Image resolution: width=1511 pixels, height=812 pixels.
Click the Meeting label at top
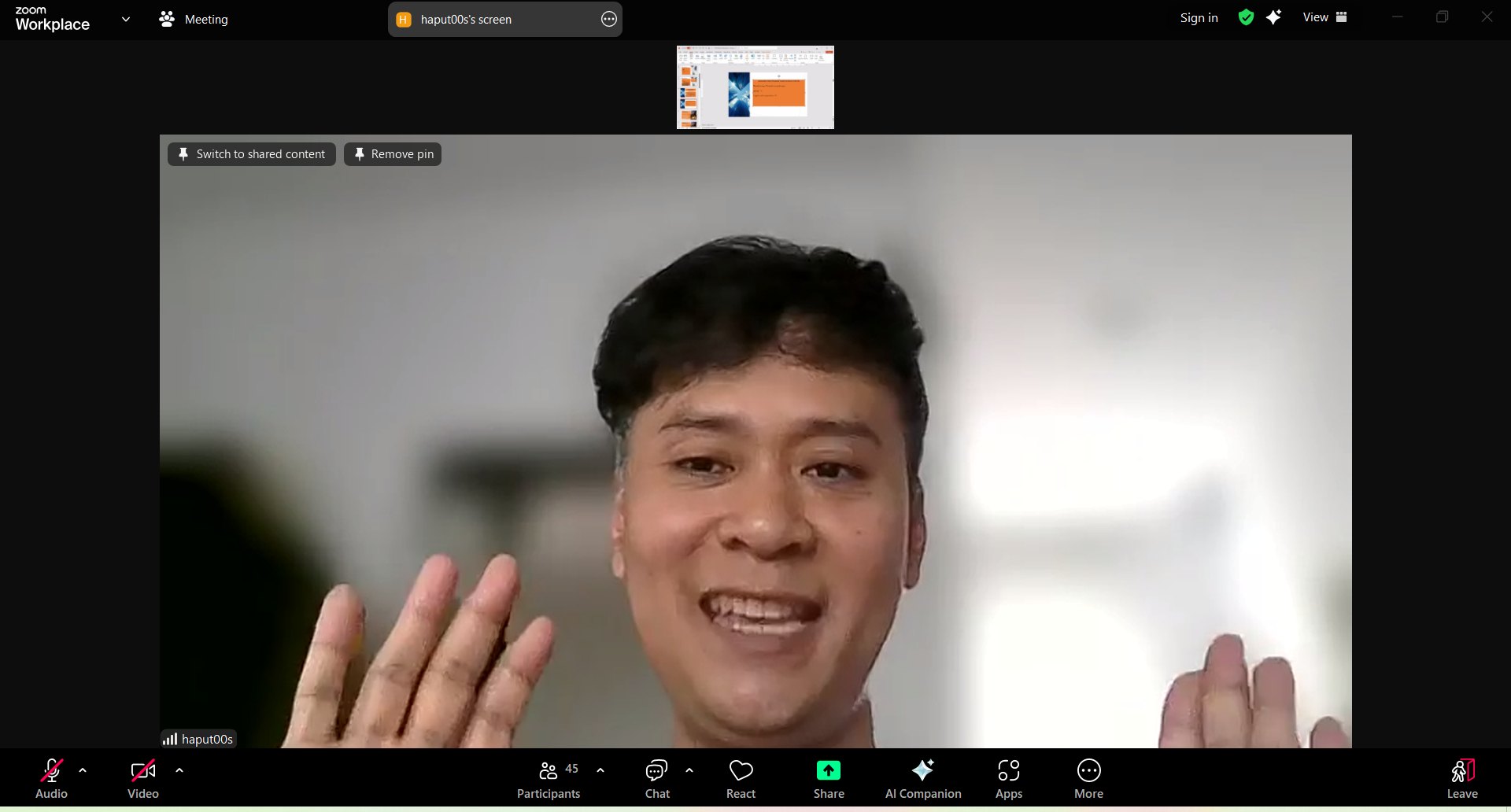194,19
